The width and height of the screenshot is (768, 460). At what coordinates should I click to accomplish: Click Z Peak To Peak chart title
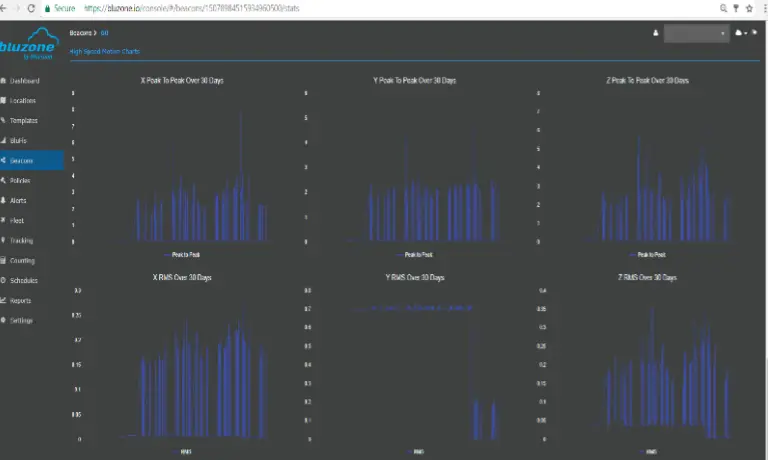[648, 80]
